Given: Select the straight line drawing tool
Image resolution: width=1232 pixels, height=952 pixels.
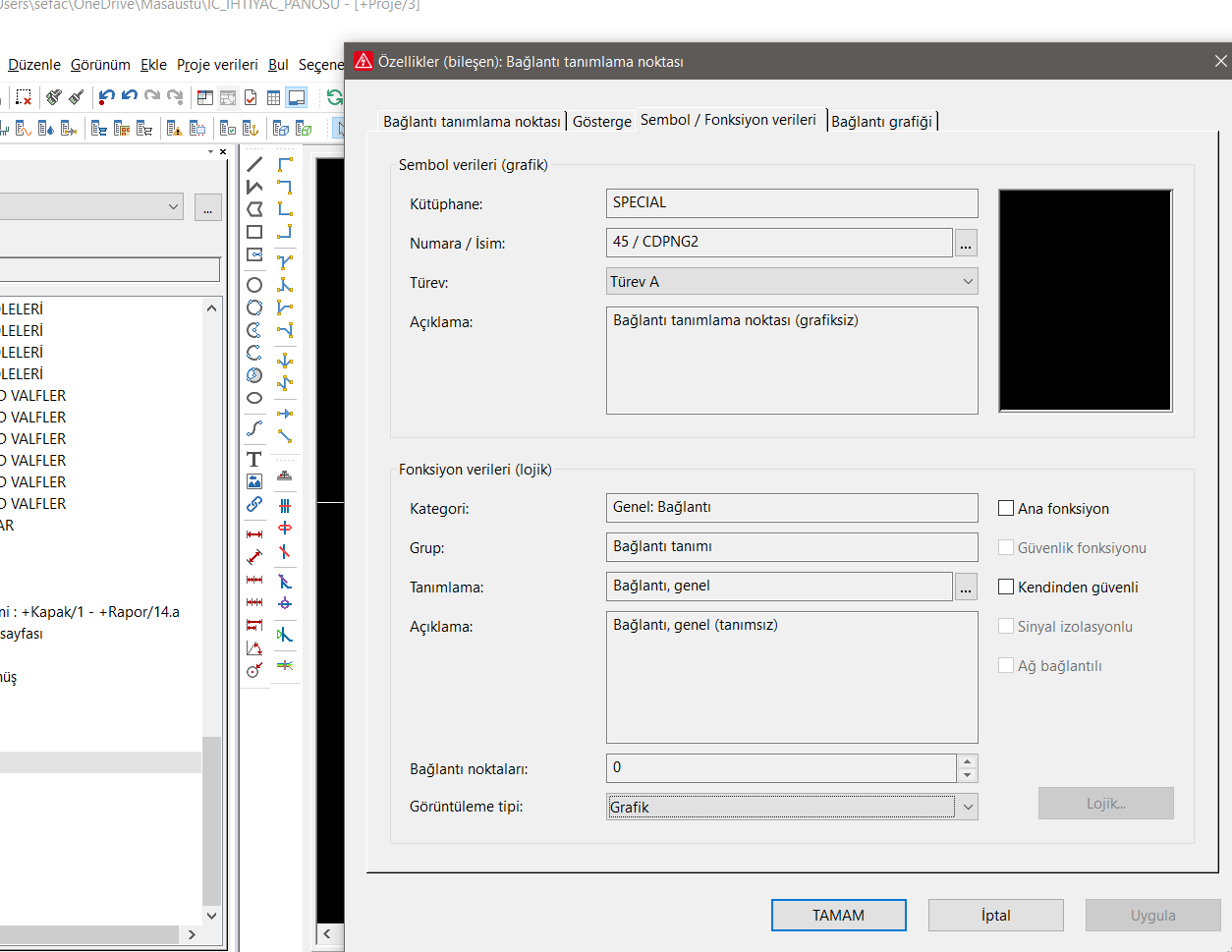Looking at the screenshot, I should (x=254, y=164).
